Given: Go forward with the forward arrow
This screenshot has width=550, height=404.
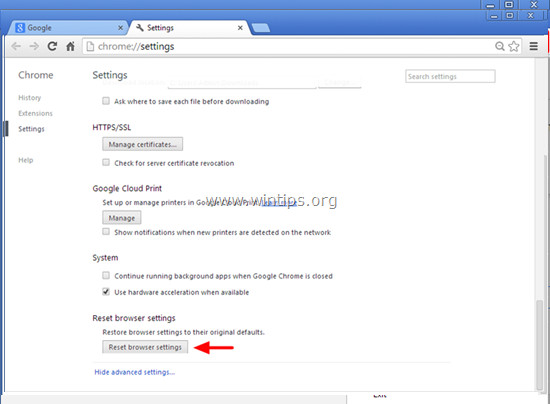Looking at the screenshot, I should click(34, 46).
